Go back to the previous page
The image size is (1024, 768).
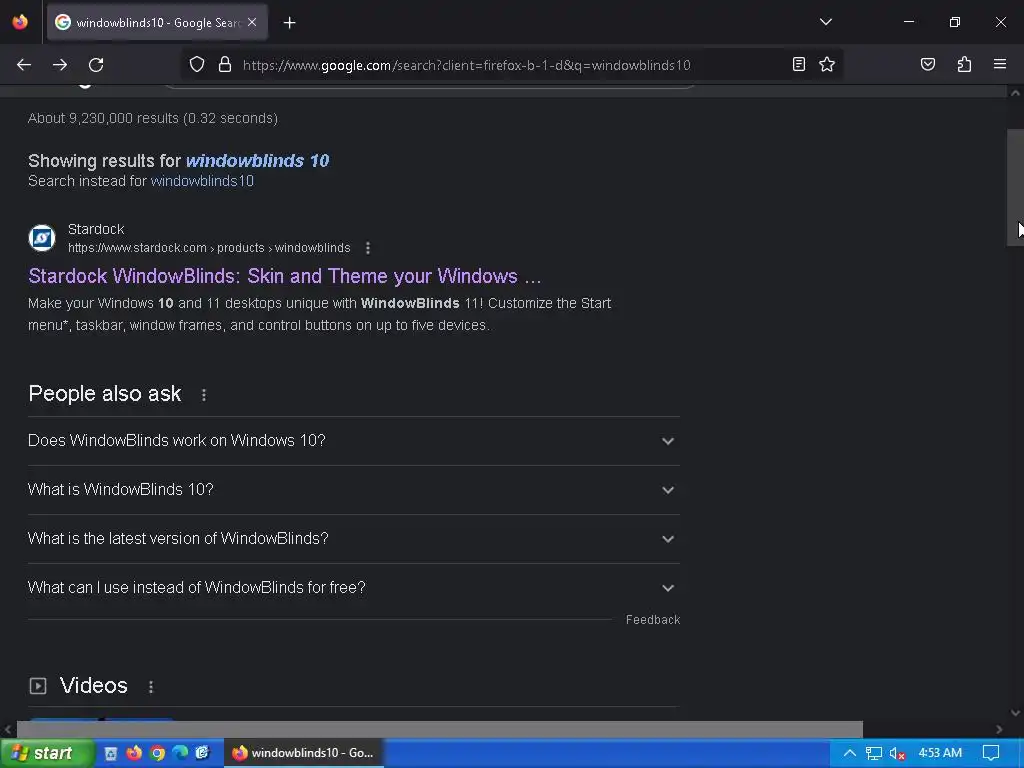click(x=24, y=65)
